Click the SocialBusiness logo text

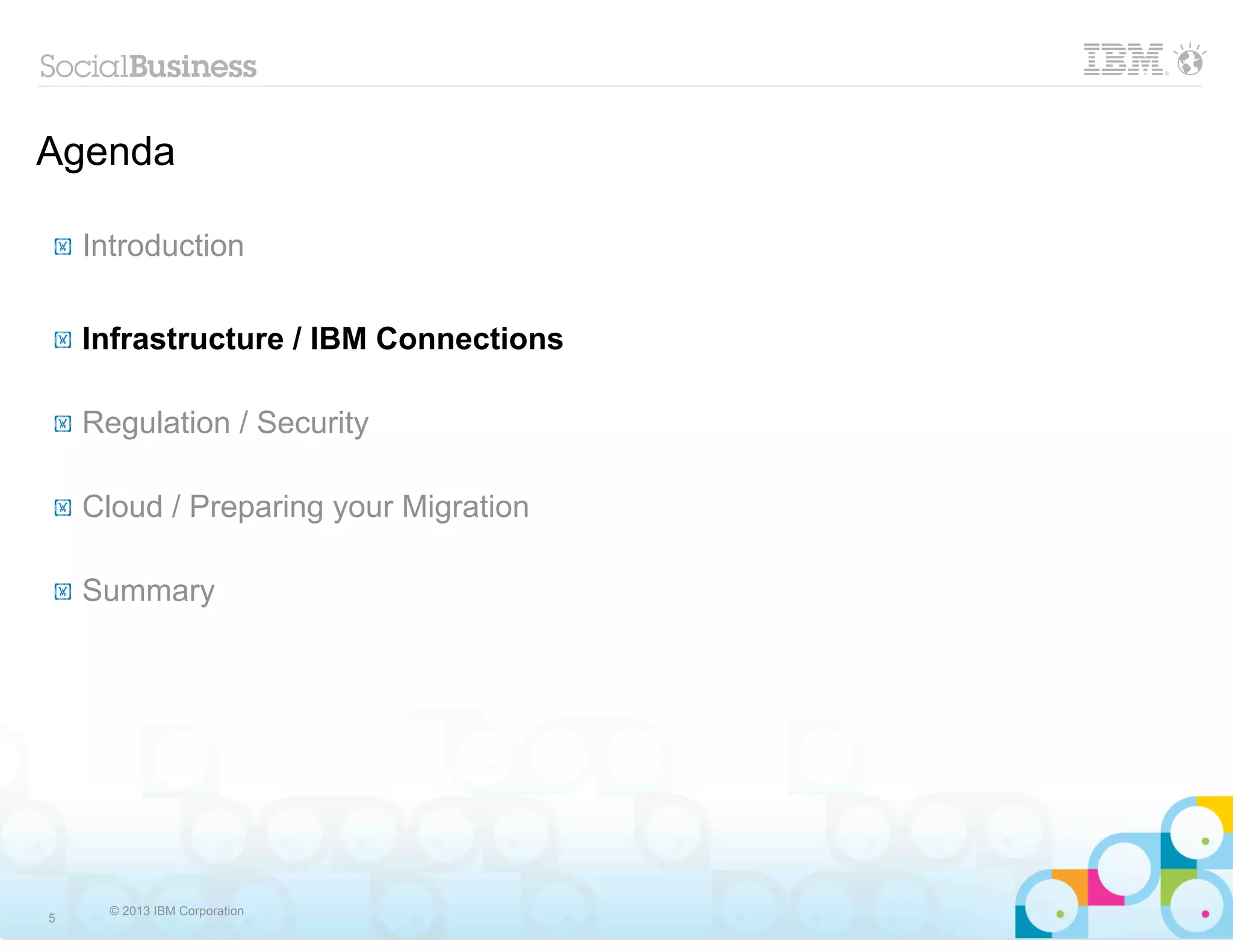148,66
